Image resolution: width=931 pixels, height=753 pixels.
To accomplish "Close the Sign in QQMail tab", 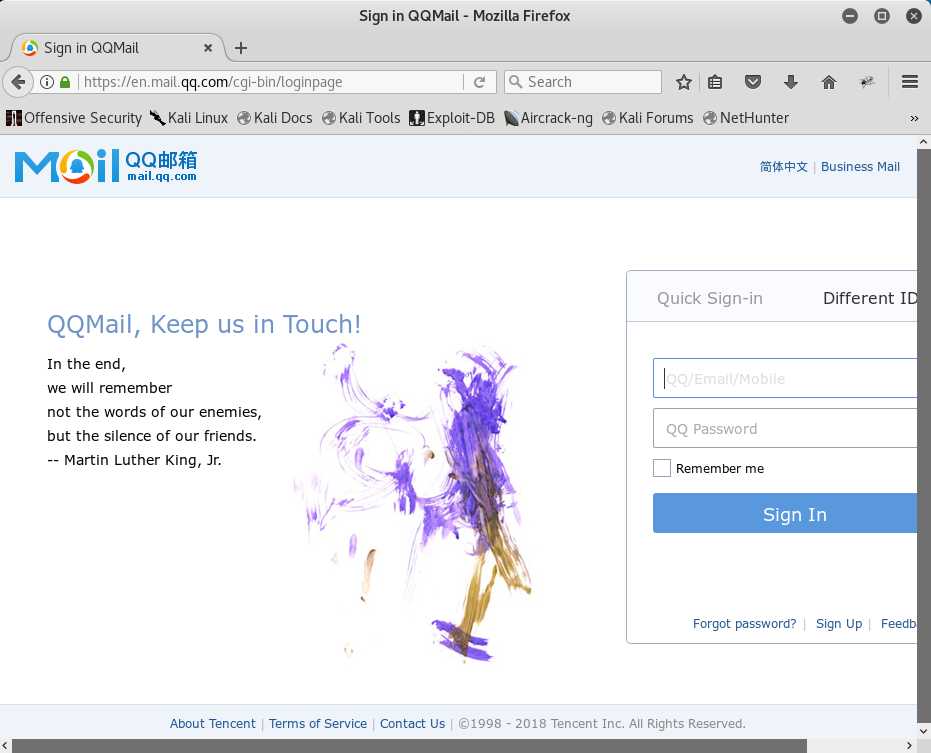I will (x=208, y=48).
